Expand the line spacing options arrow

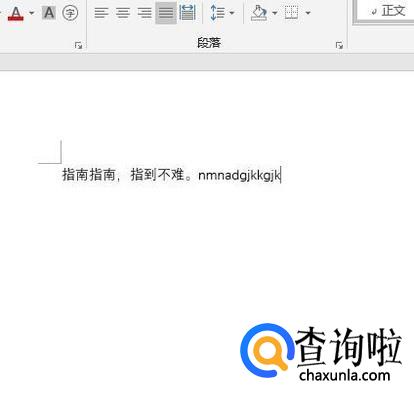pos(232,13)
